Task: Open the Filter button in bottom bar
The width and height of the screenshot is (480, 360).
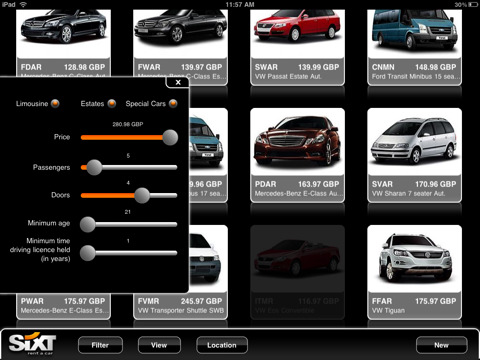Action: [x=100, y=345]
